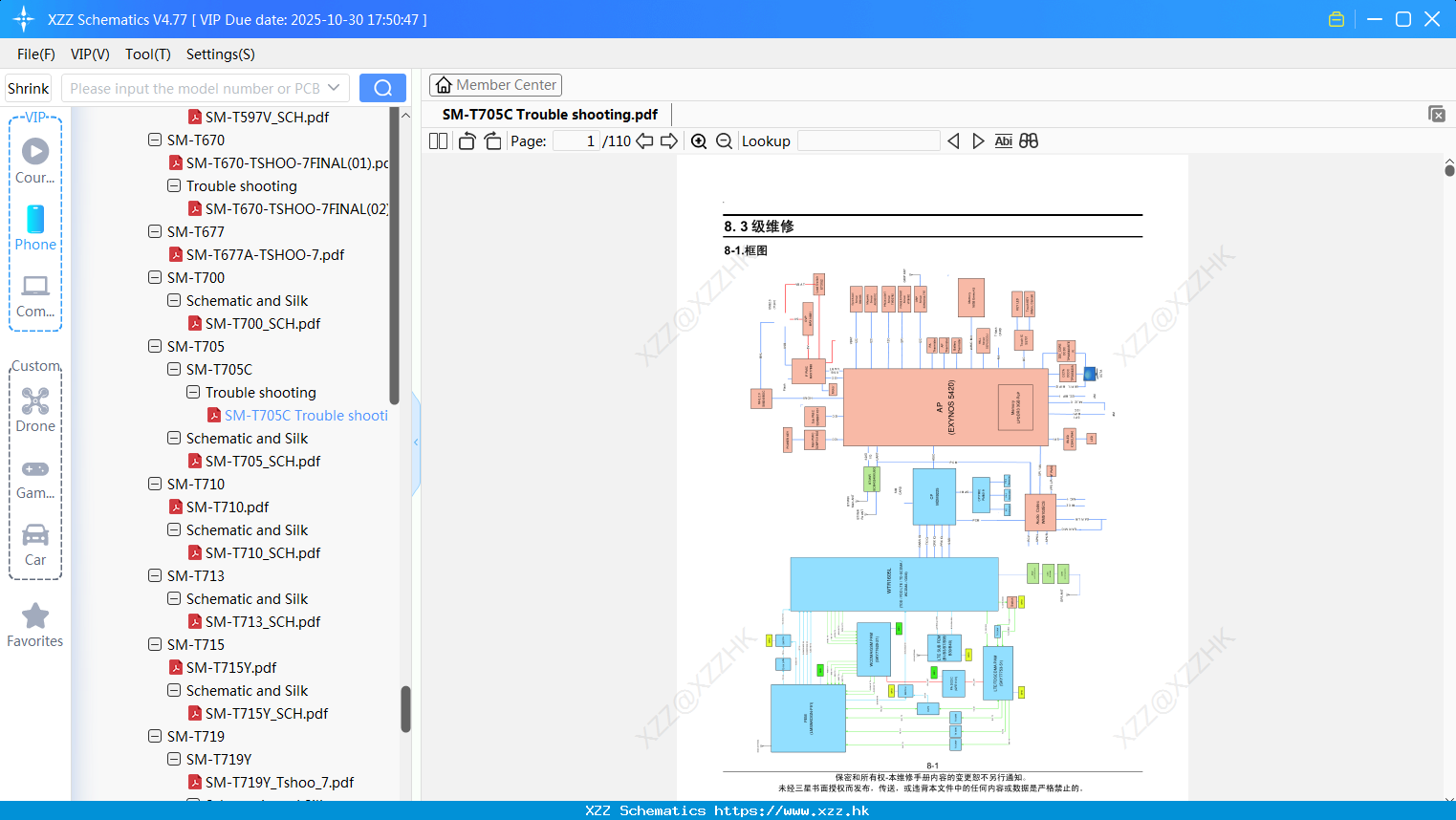The image size is (1456, 820).
Task: Open the Settings(S) menu
Action: point(221,54)
